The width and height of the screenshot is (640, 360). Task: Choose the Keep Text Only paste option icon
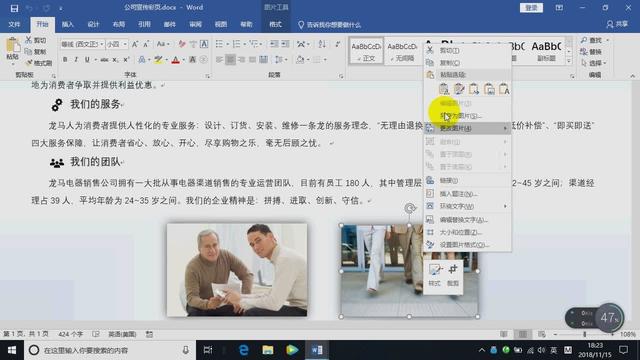click(504, 89)
